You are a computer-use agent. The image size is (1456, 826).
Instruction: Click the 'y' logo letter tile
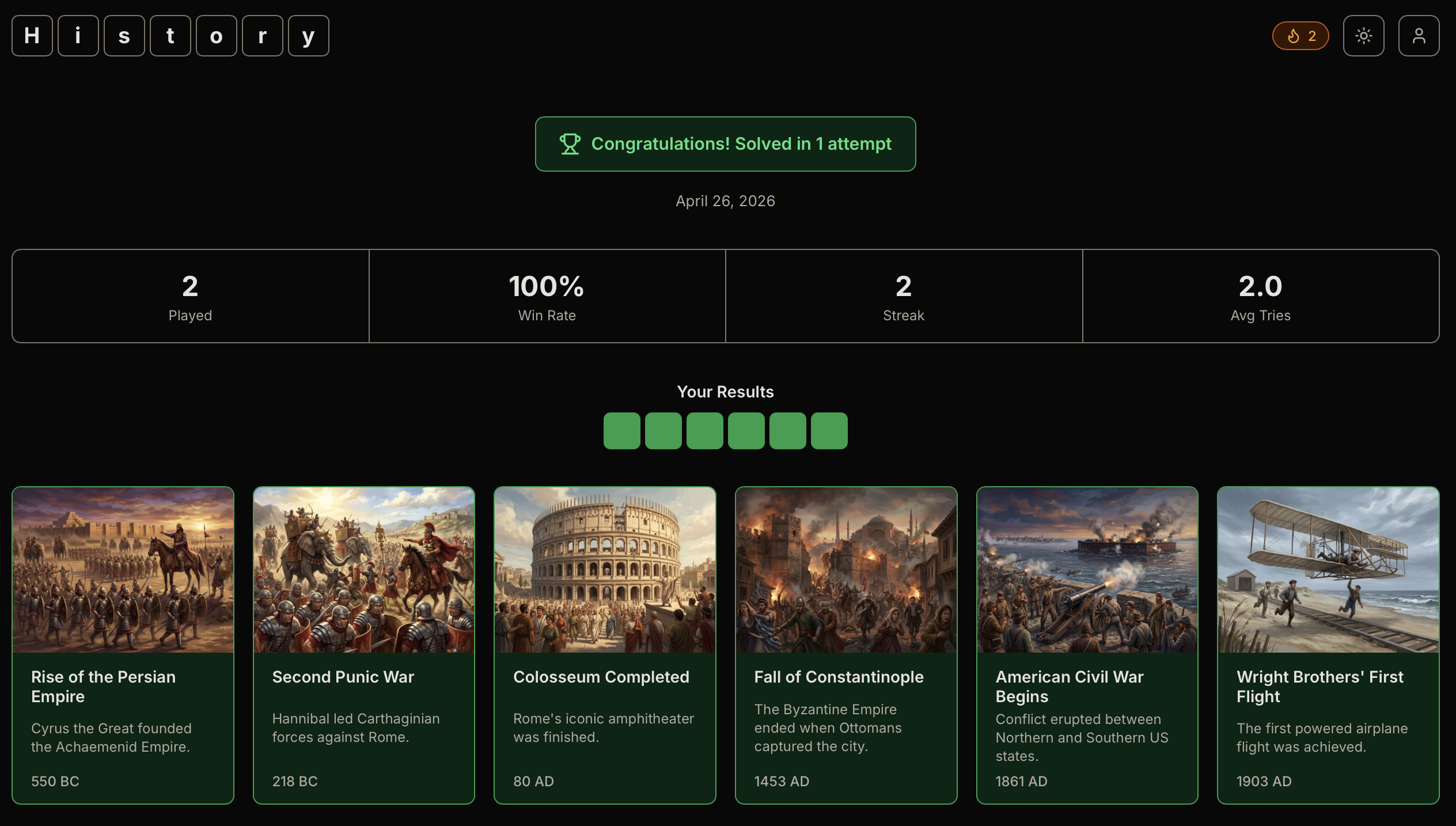coord(309,36)
